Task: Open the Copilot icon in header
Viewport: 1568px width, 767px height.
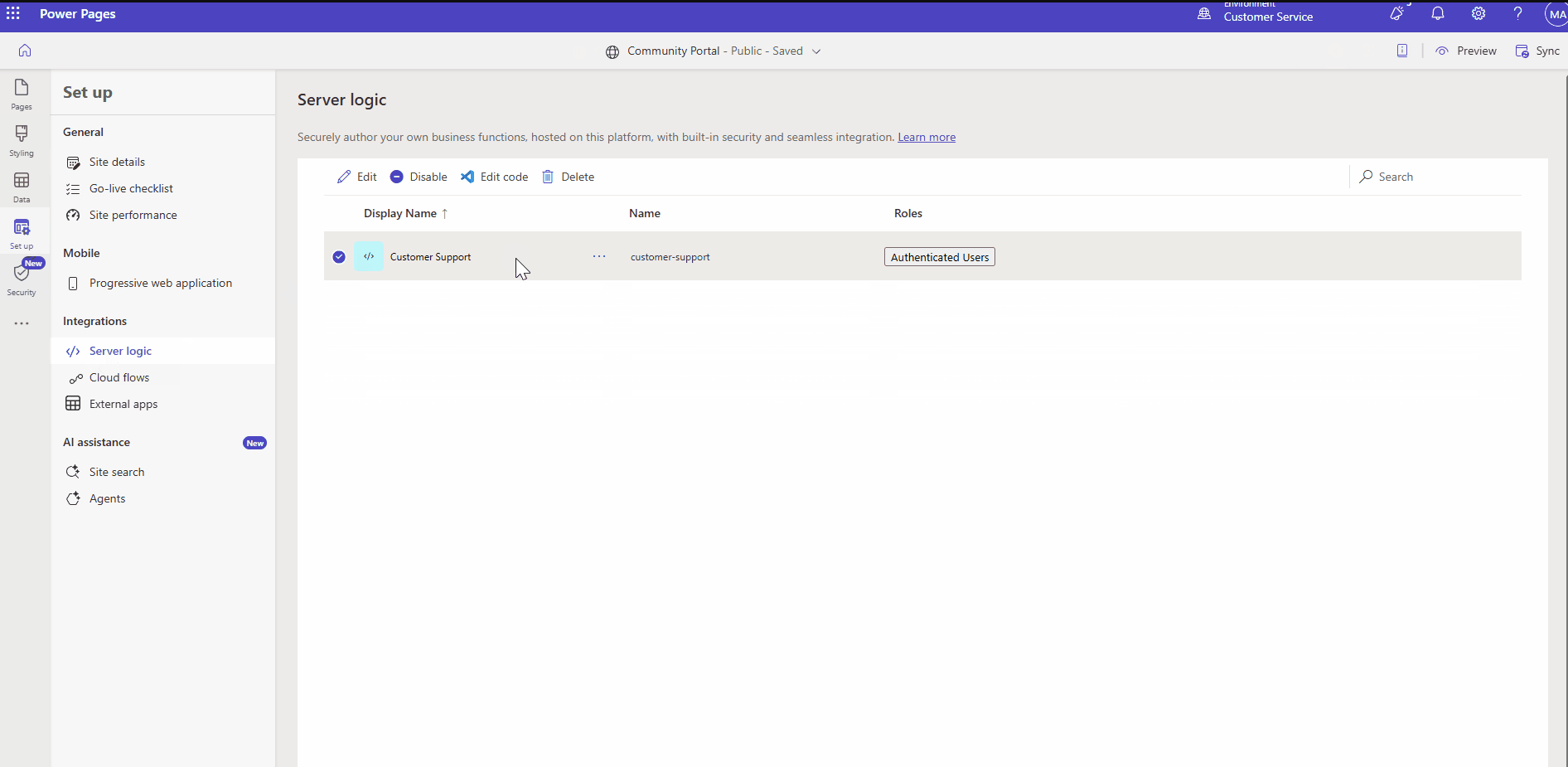Action: coord(1397,14)
